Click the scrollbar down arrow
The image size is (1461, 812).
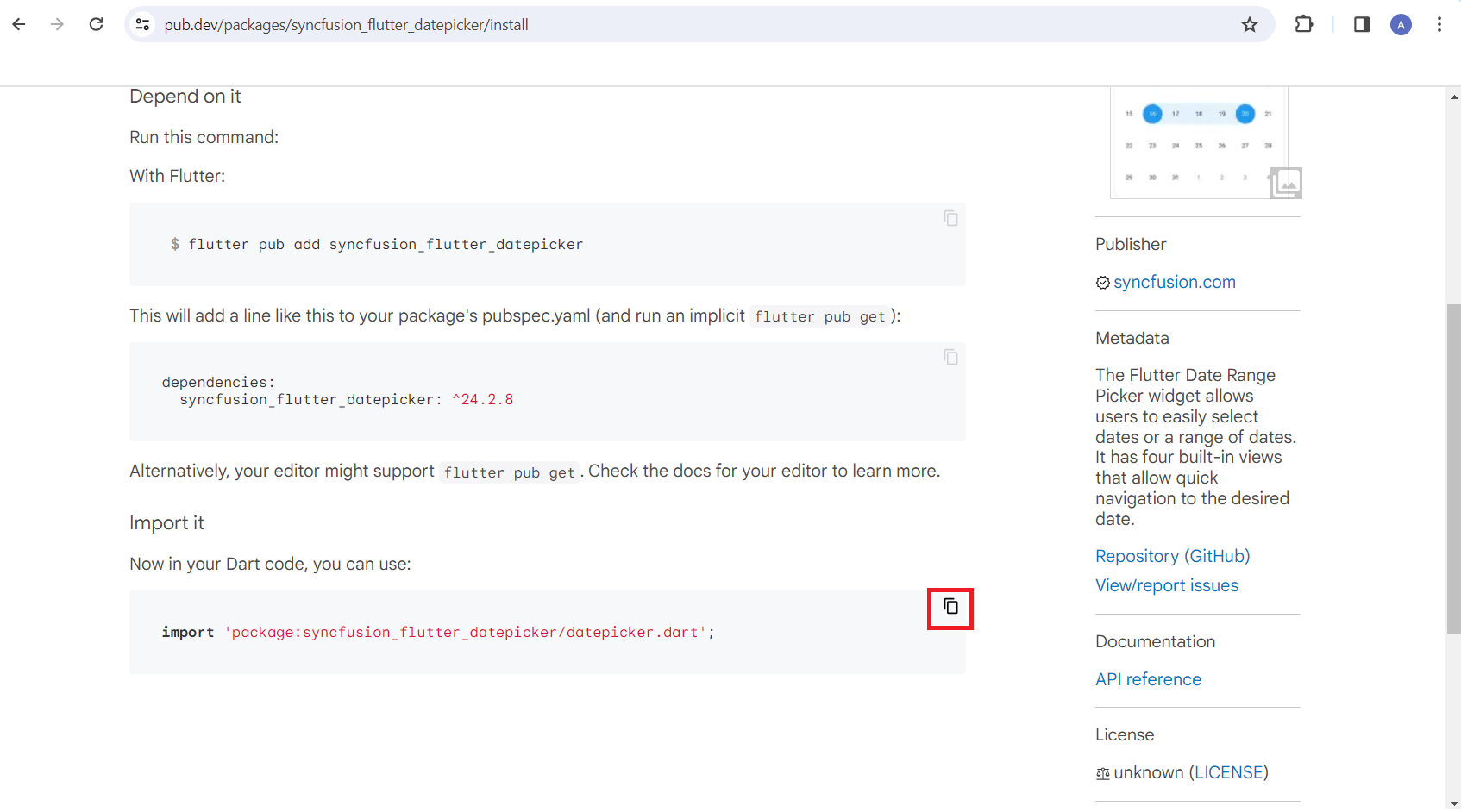tap(1454, 804)
